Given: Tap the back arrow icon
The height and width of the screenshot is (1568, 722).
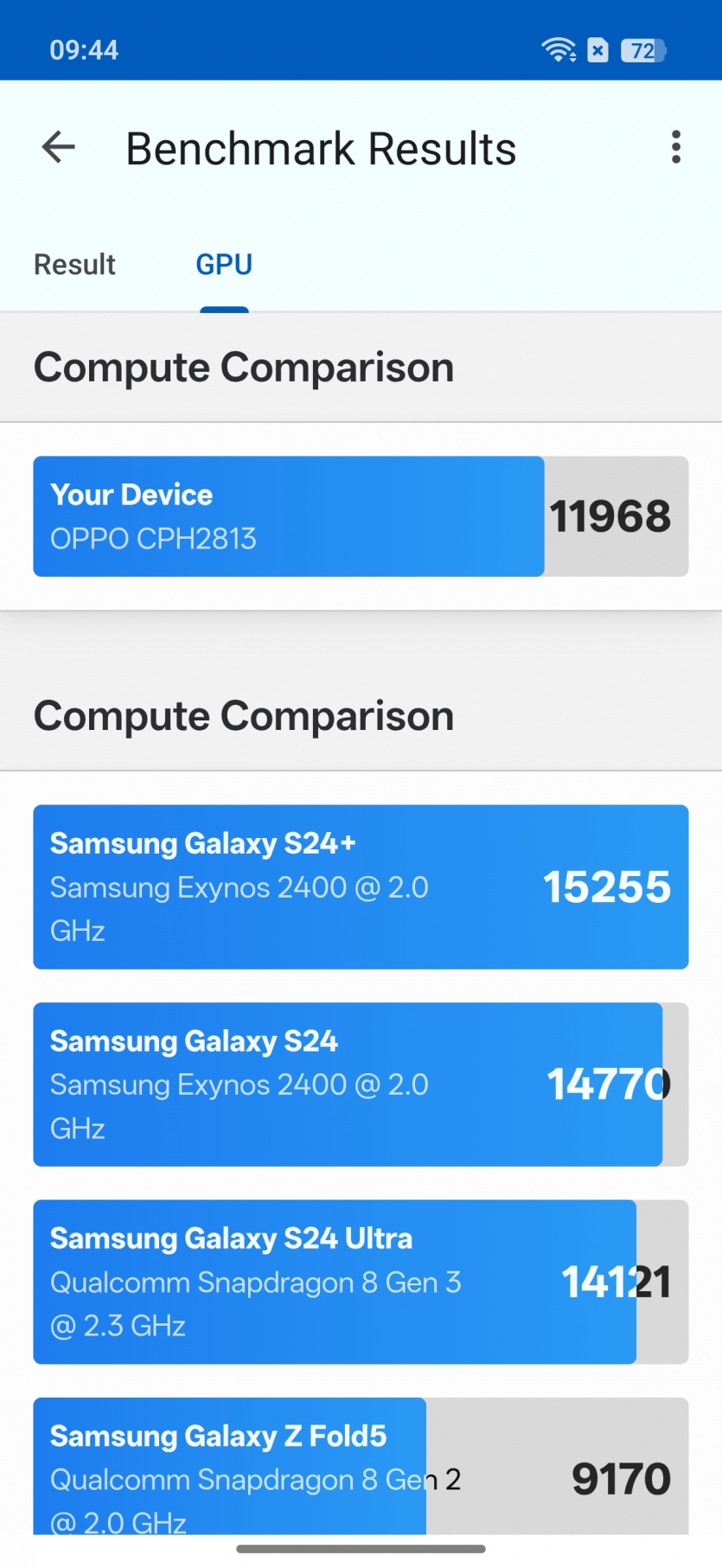Looking at the screenshot, I should (59, 148).
